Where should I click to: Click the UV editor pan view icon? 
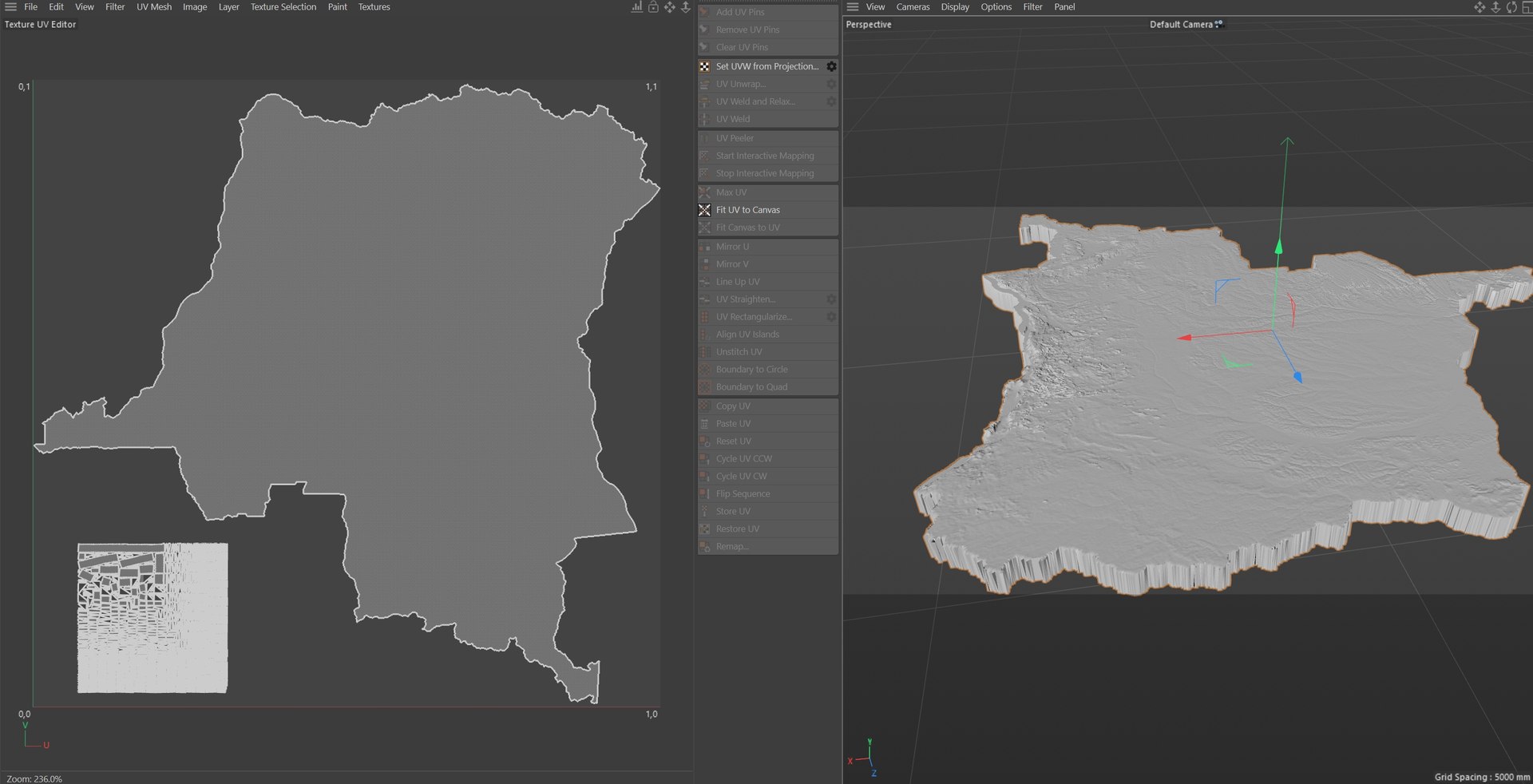click(669, 6)
